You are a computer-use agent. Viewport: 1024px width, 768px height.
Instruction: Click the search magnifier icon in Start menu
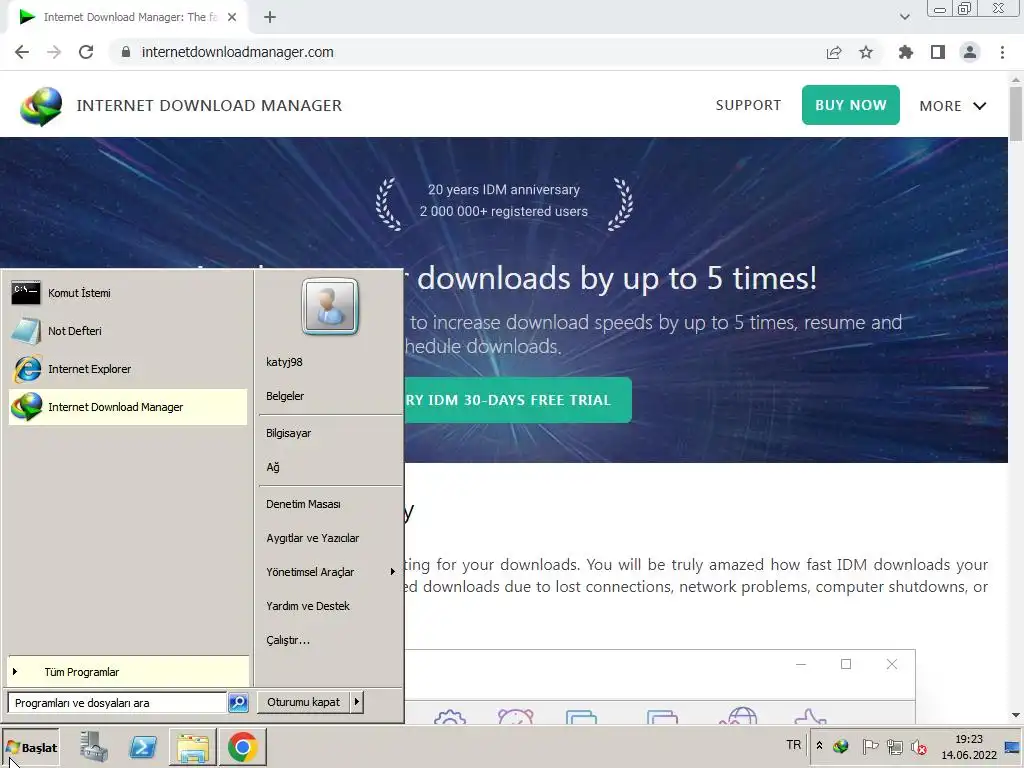tap(238, 703)
